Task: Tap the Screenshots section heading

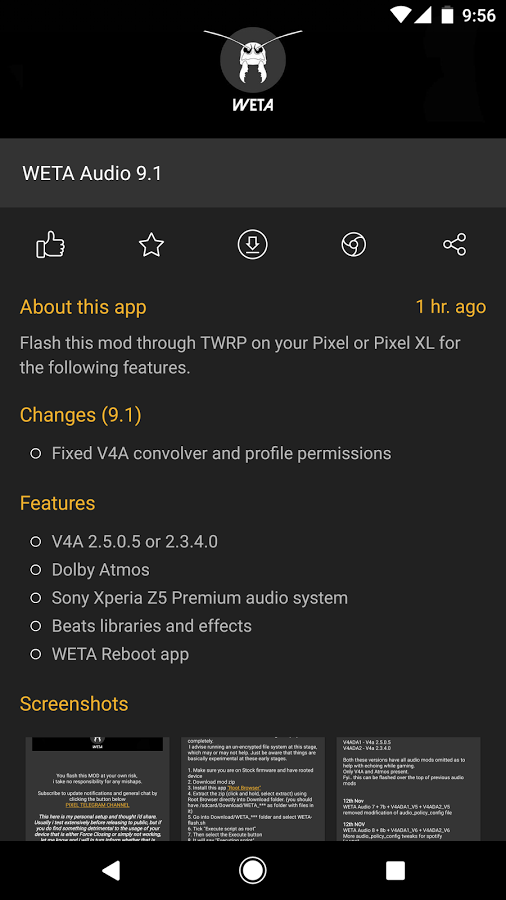Action: pyautogui.click(x=74, y=704)
